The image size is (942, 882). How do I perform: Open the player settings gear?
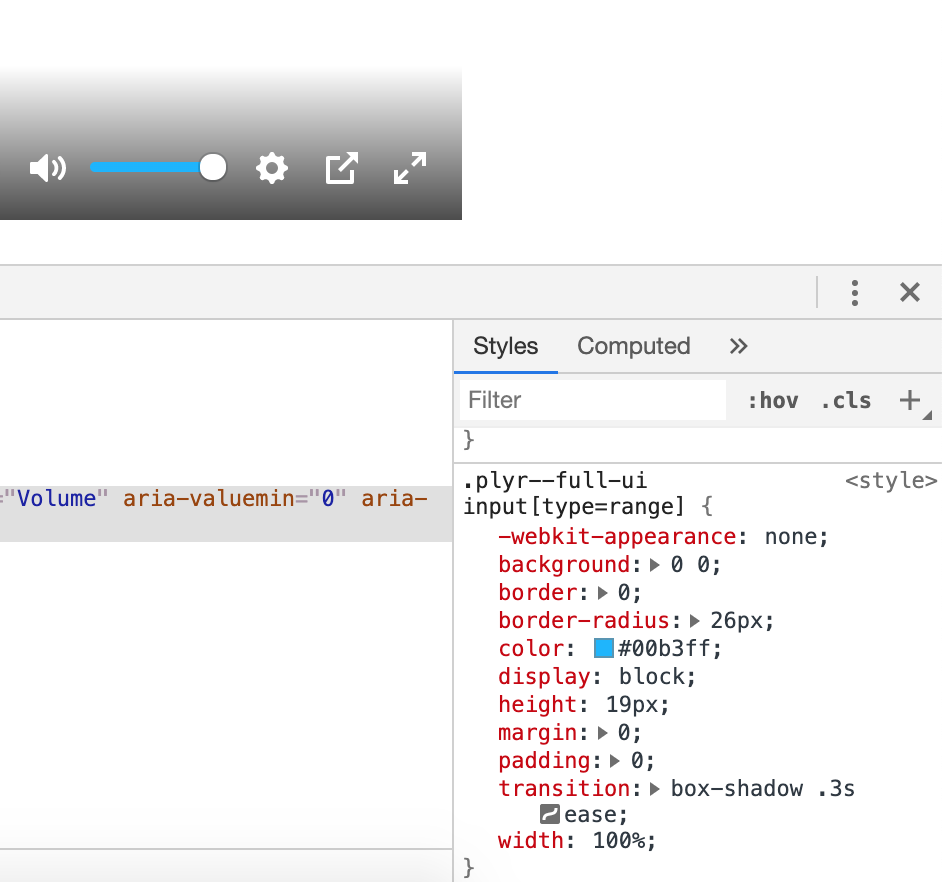click(x=271, y=168)
